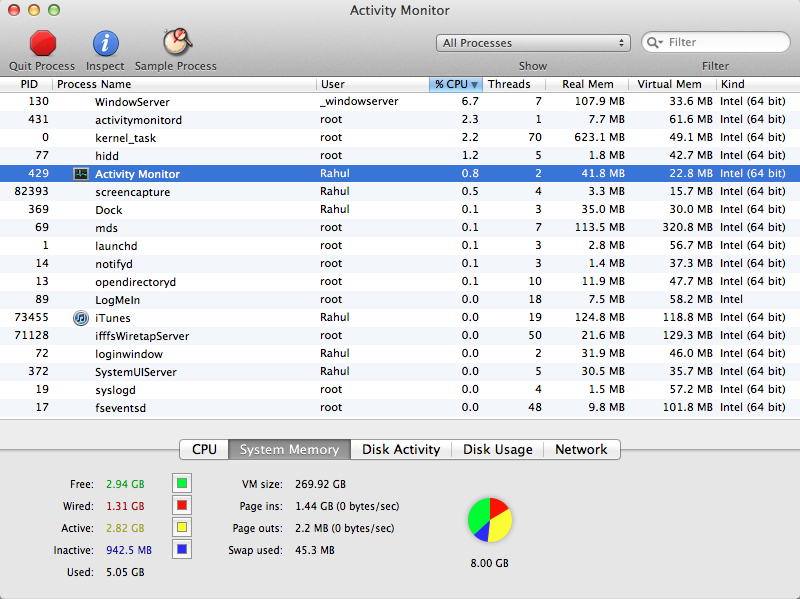Select the hidd process row
800x599 pixels.
coord(400,156)
